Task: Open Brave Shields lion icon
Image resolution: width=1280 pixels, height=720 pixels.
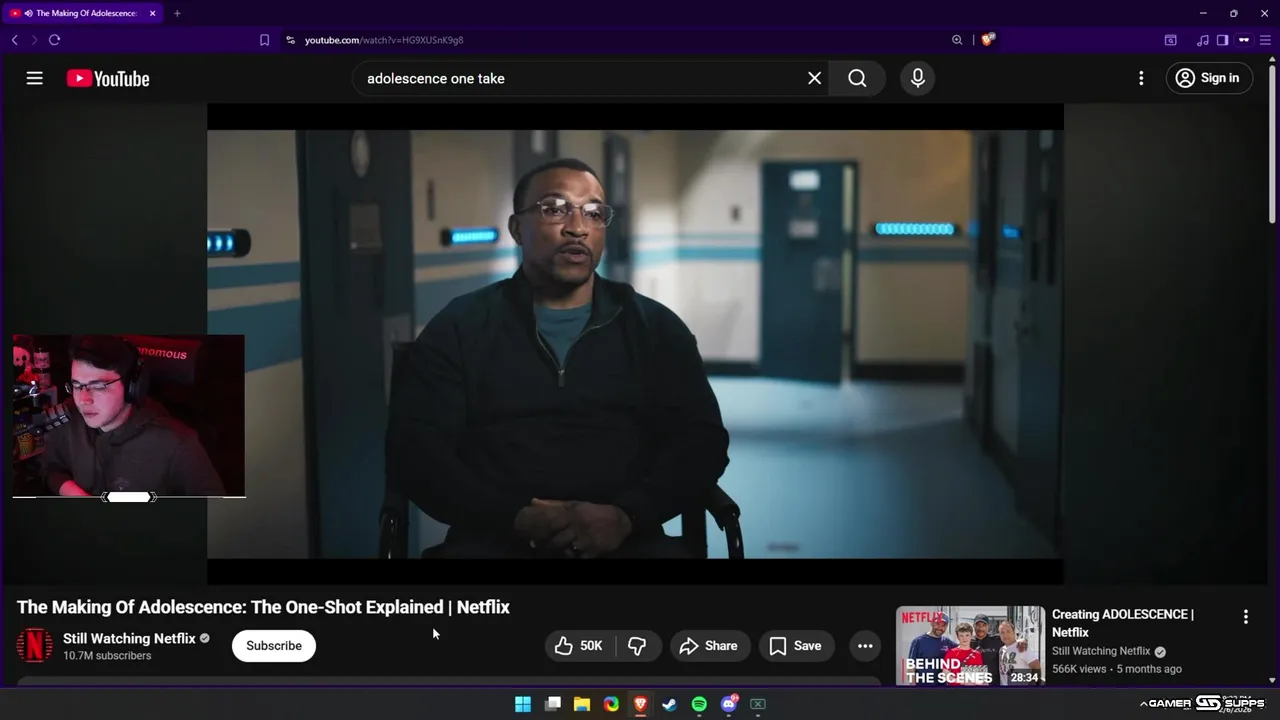Action: pos(988,40)
